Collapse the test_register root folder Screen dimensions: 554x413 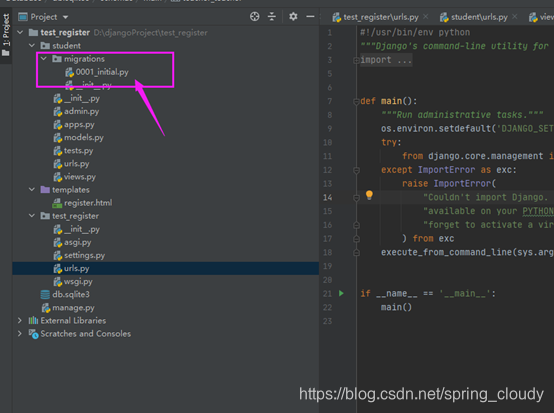point(20,33)
